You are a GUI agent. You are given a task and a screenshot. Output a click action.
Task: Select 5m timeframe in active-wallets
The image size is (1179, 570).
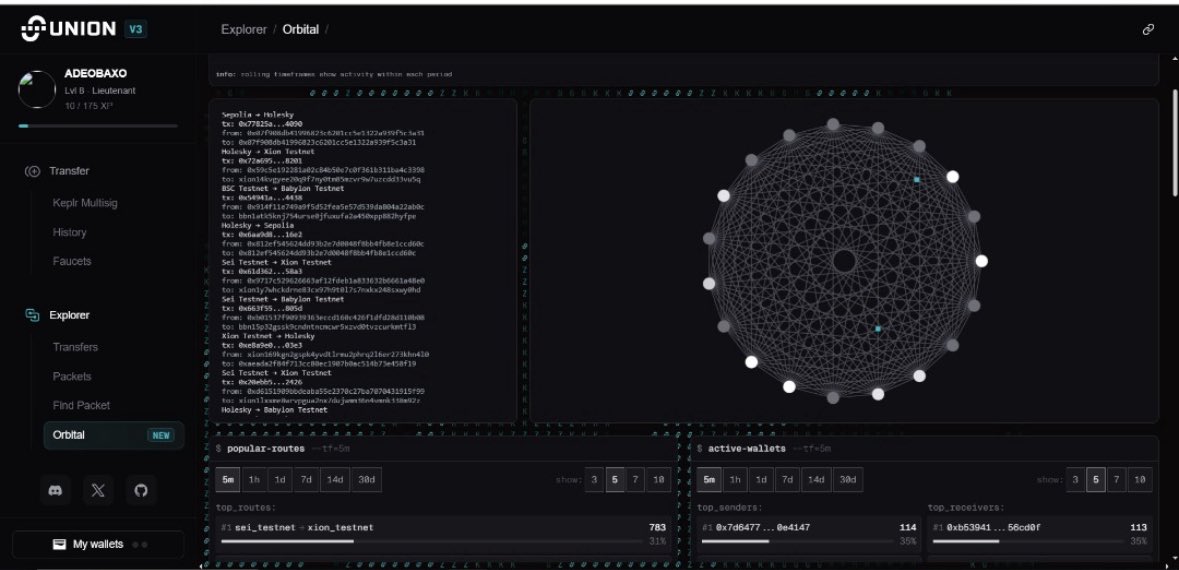tap(709, 480)
